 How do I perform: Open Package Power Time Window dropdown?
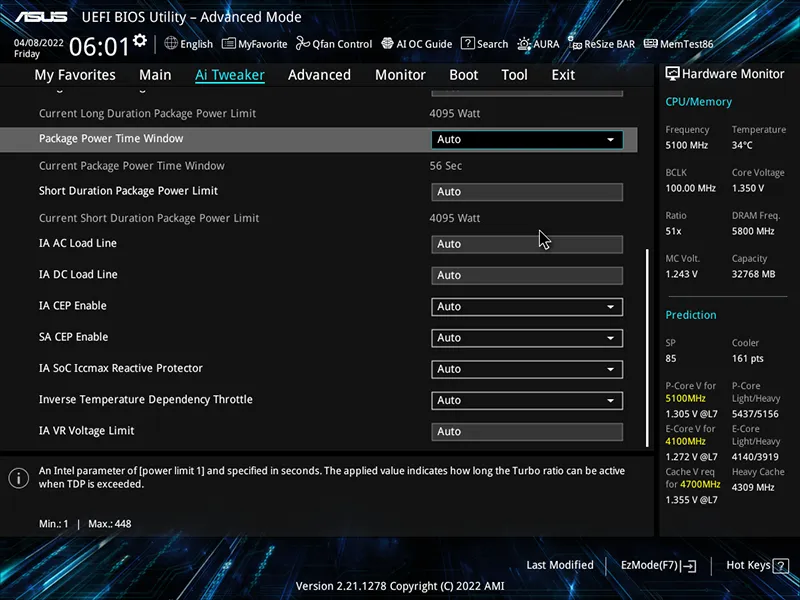pyautogui.click(x=527, y=139)
